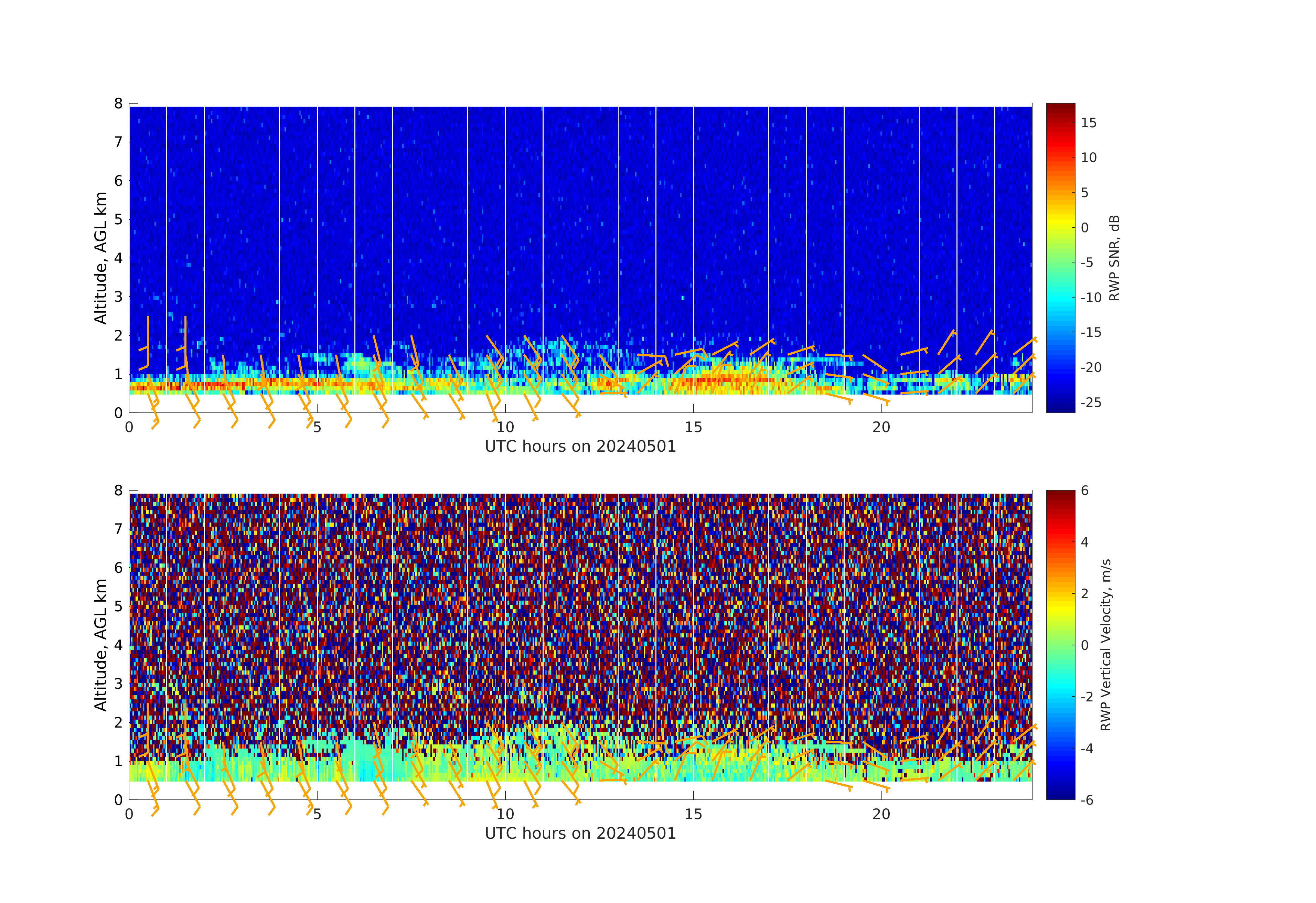
Task: Click the x-axis tick '20' on the velocity plot
Action: [881, 815]
